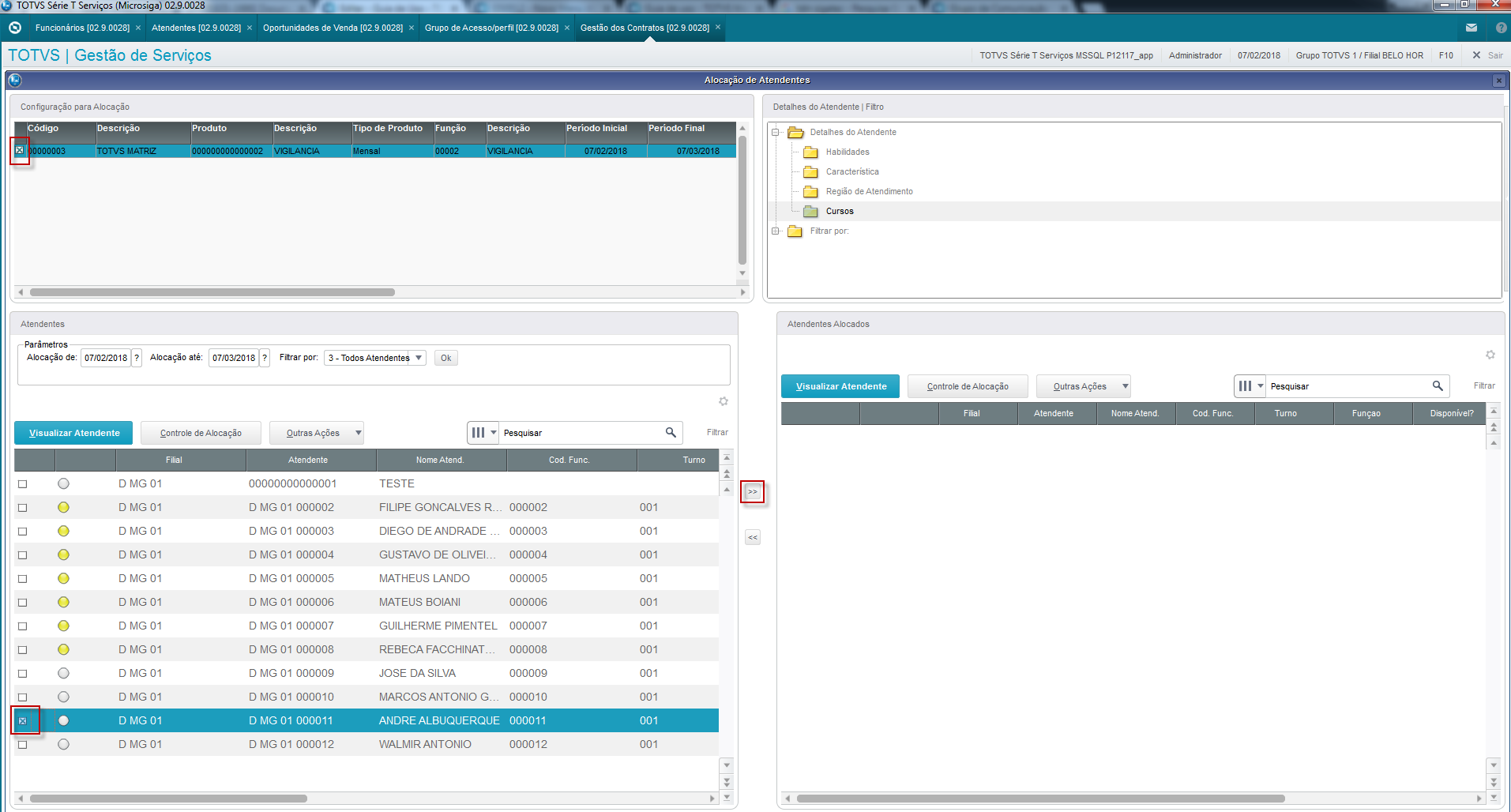Check the MATEUS BOIANI row checkbox
The height and width of the screenshot is (812, 1511).
[22, 603]
